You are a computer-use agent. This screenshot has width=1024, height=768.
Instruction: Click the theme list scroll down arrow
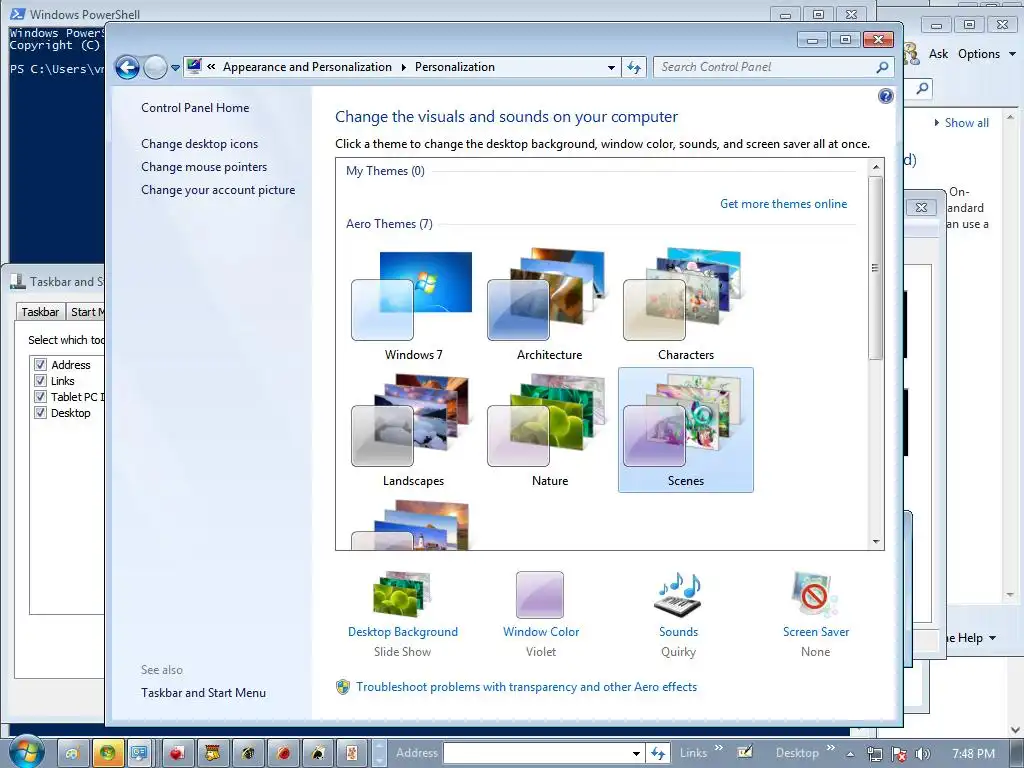point(876,541)
